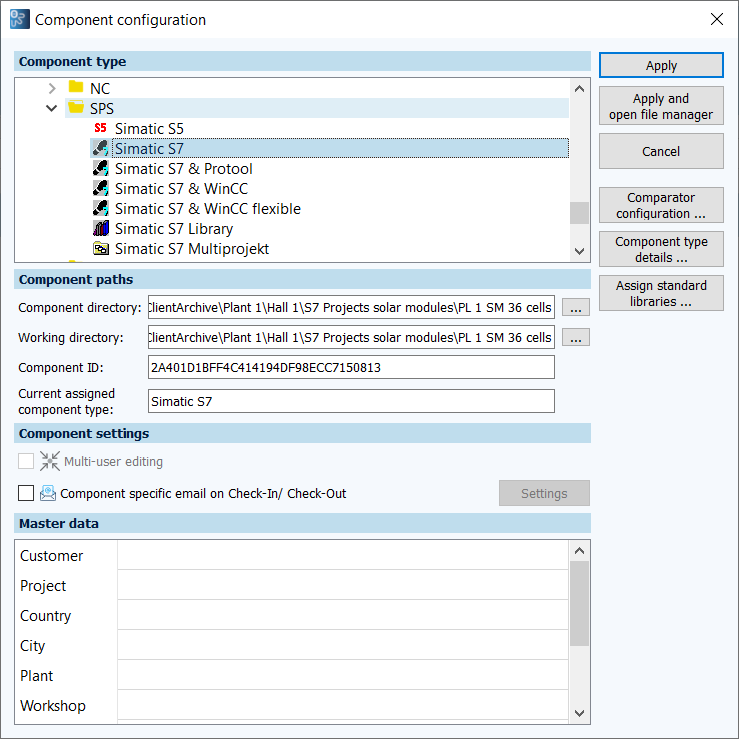
Task: Click the City master data field
Action: tap(343, 645)
